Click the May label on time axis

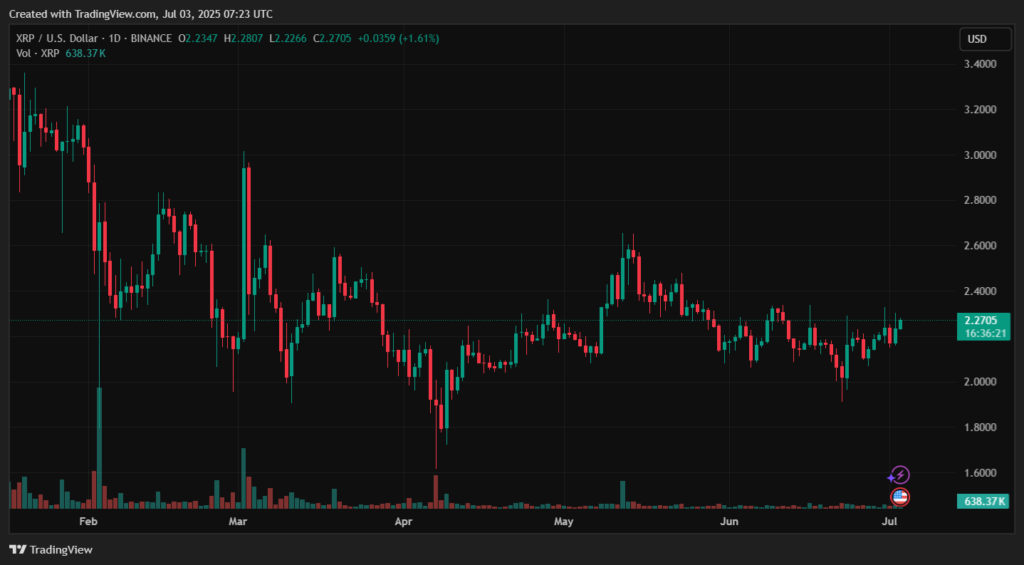click(x=563, y=522)
